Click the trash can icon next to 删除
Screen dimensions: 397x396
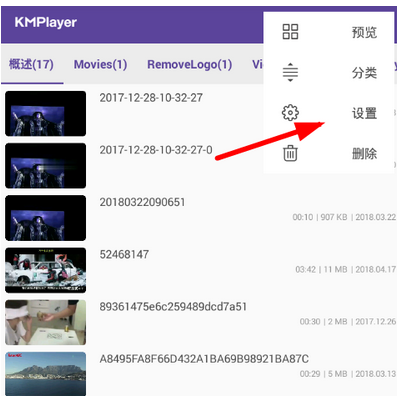290,153
